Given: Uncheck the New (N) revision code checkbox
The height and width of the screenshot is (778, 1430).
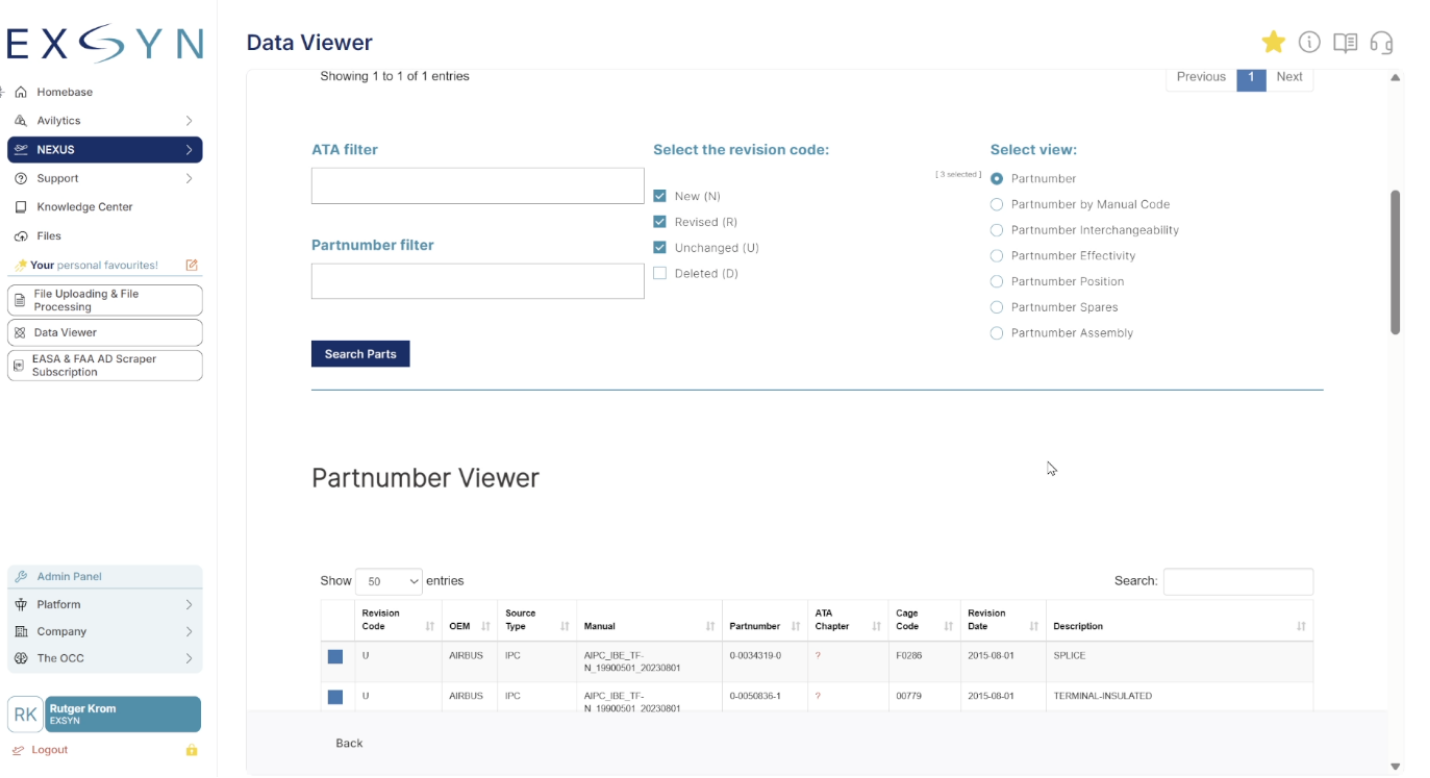Looking at the screenshot, I should 660,196.
